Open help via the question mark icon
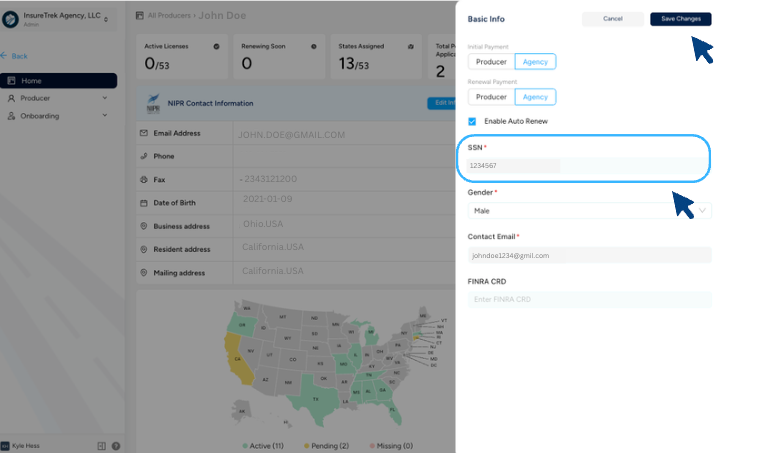Viewport: 774px width, 453px height. coord(116,445)
